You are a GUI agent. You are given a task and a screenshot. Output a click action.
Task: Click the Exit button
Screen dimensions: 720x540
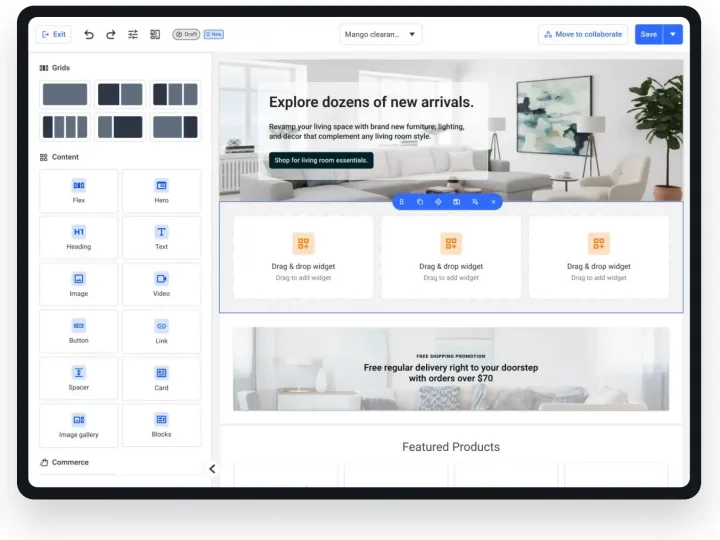(53, 34)
